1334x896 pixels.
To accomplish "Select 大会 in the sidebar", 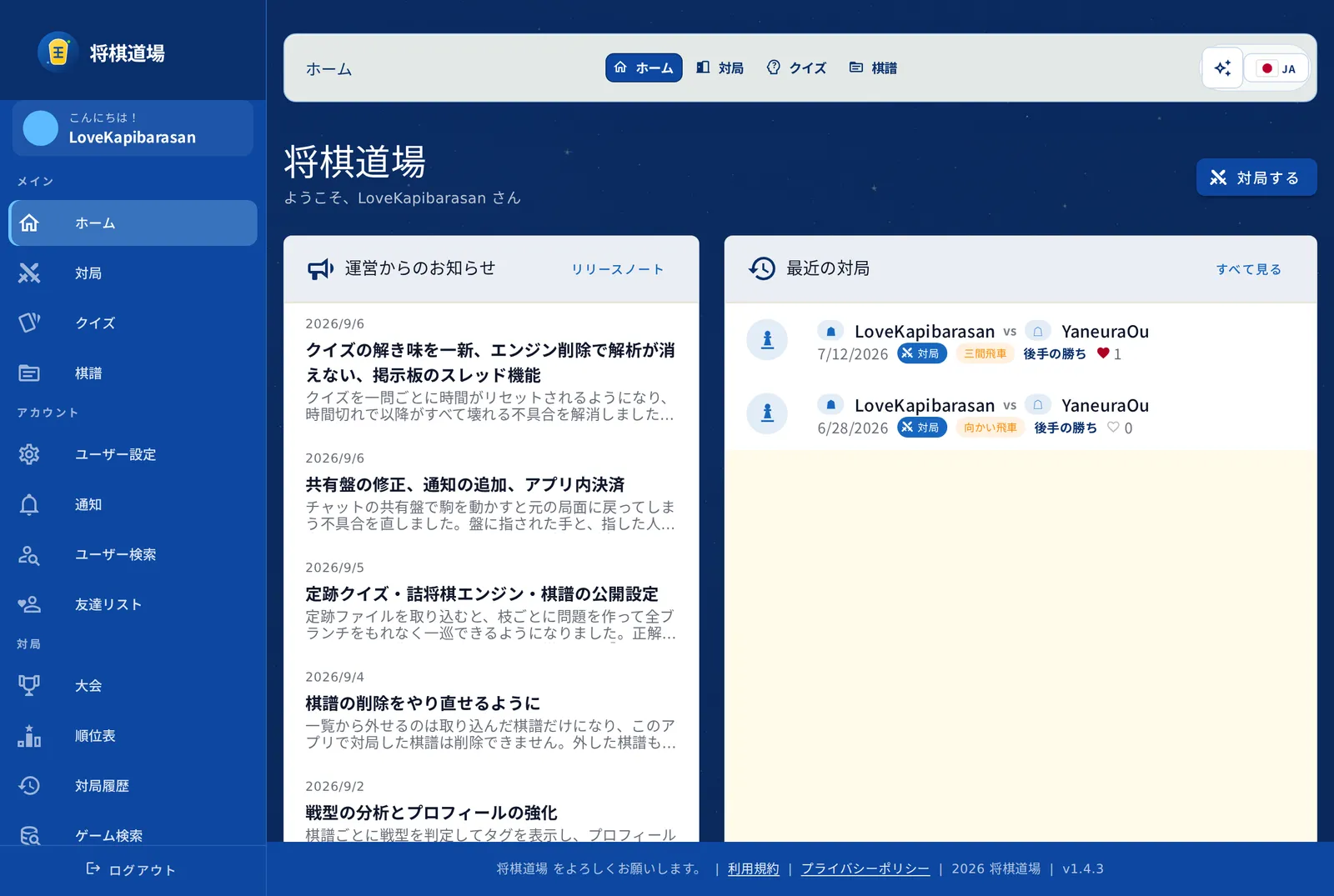I will (x=133, y=685).
